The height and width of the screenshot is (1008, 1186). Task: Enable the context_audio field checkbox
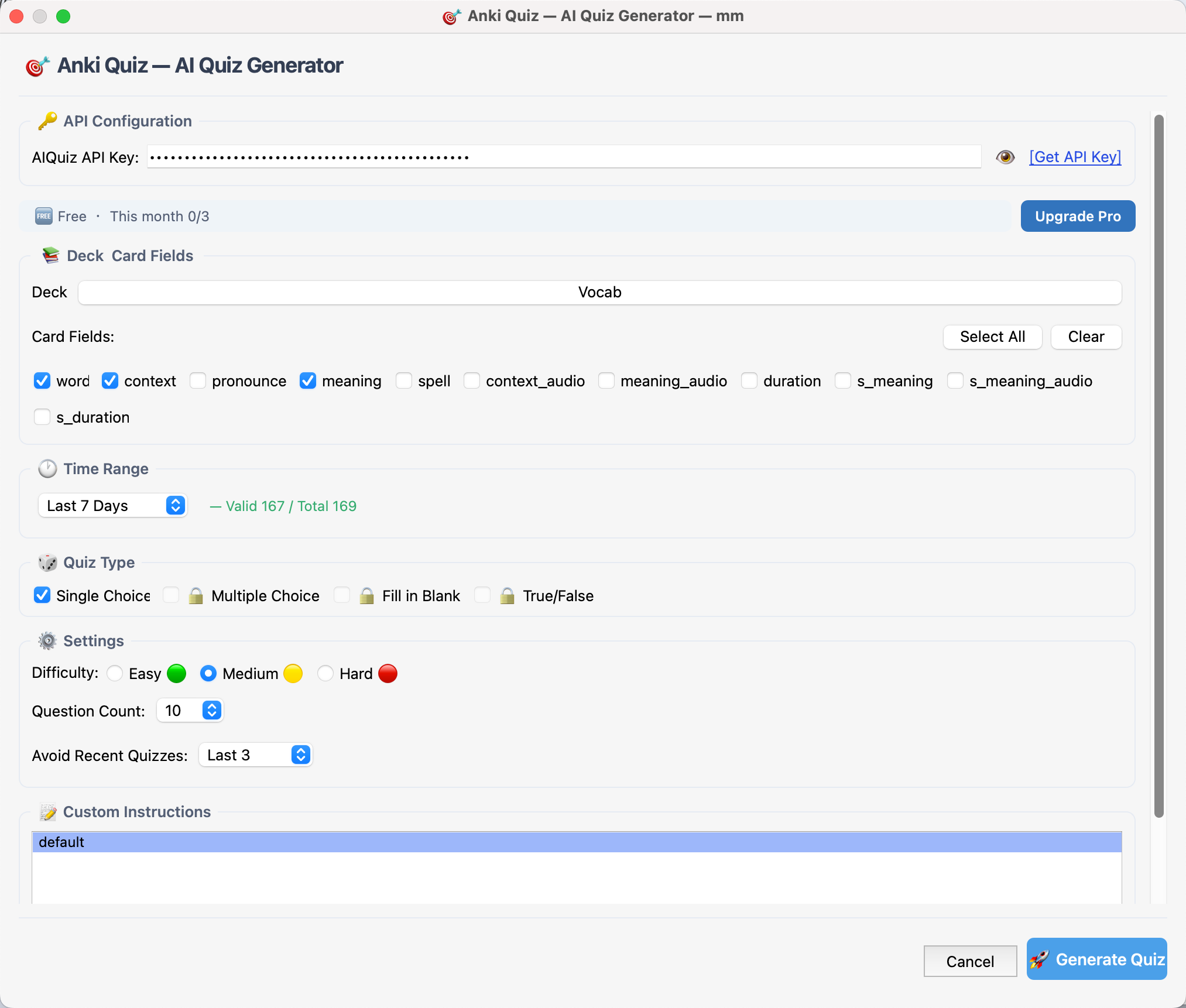[x=472, y=381]
